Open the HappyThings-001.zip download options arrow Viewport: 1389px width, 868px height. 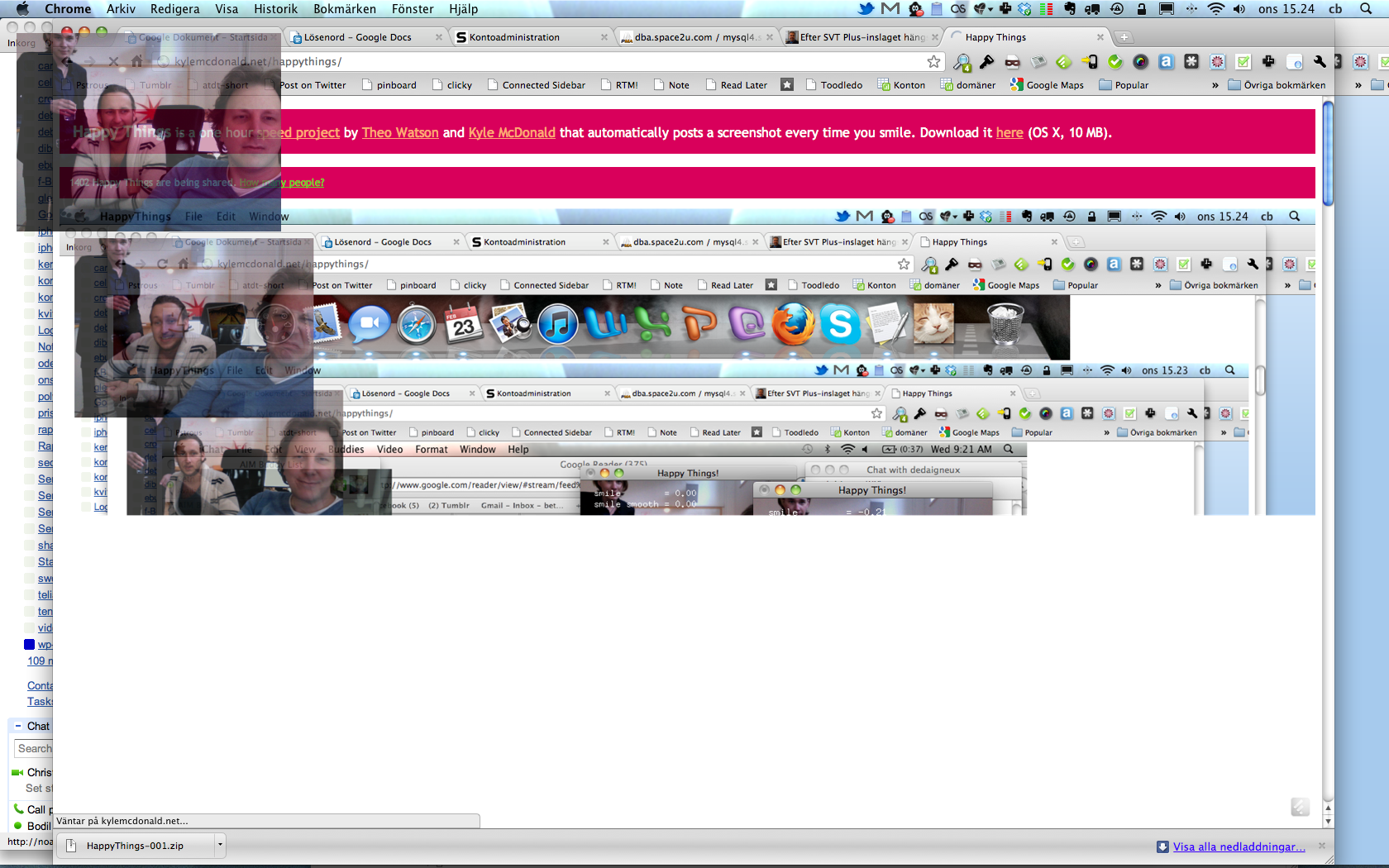tap(220, 845)
